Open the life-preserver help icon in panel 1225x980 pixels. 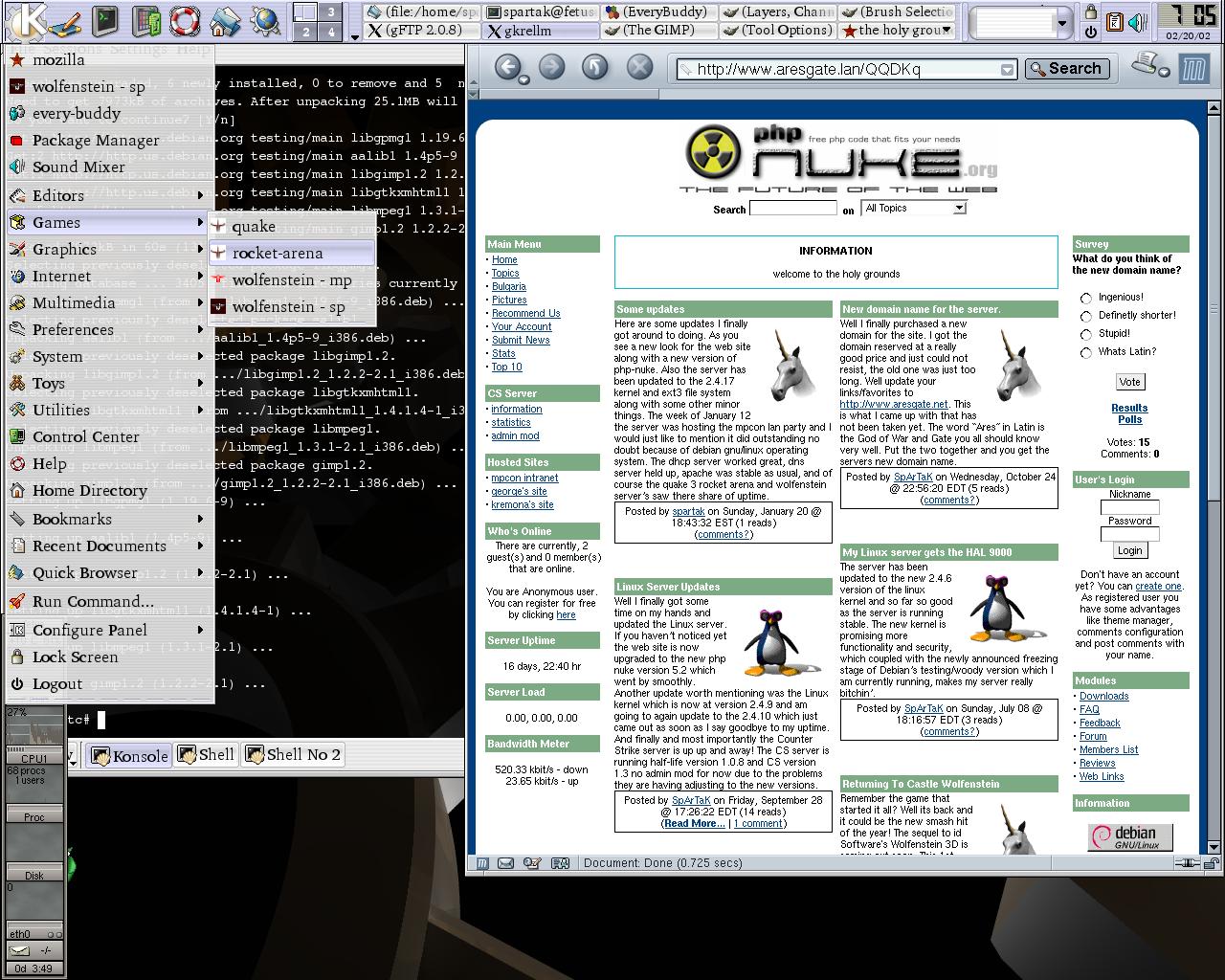tap(186, 19)
